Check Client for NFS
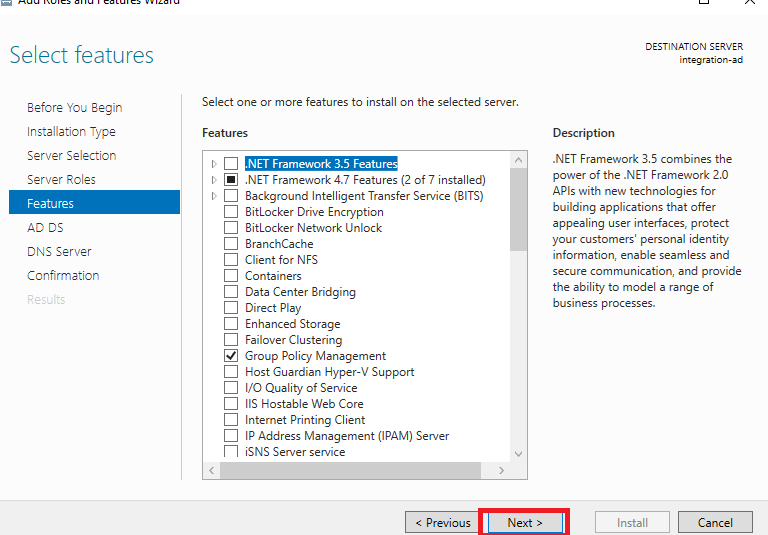 [231, 260]
